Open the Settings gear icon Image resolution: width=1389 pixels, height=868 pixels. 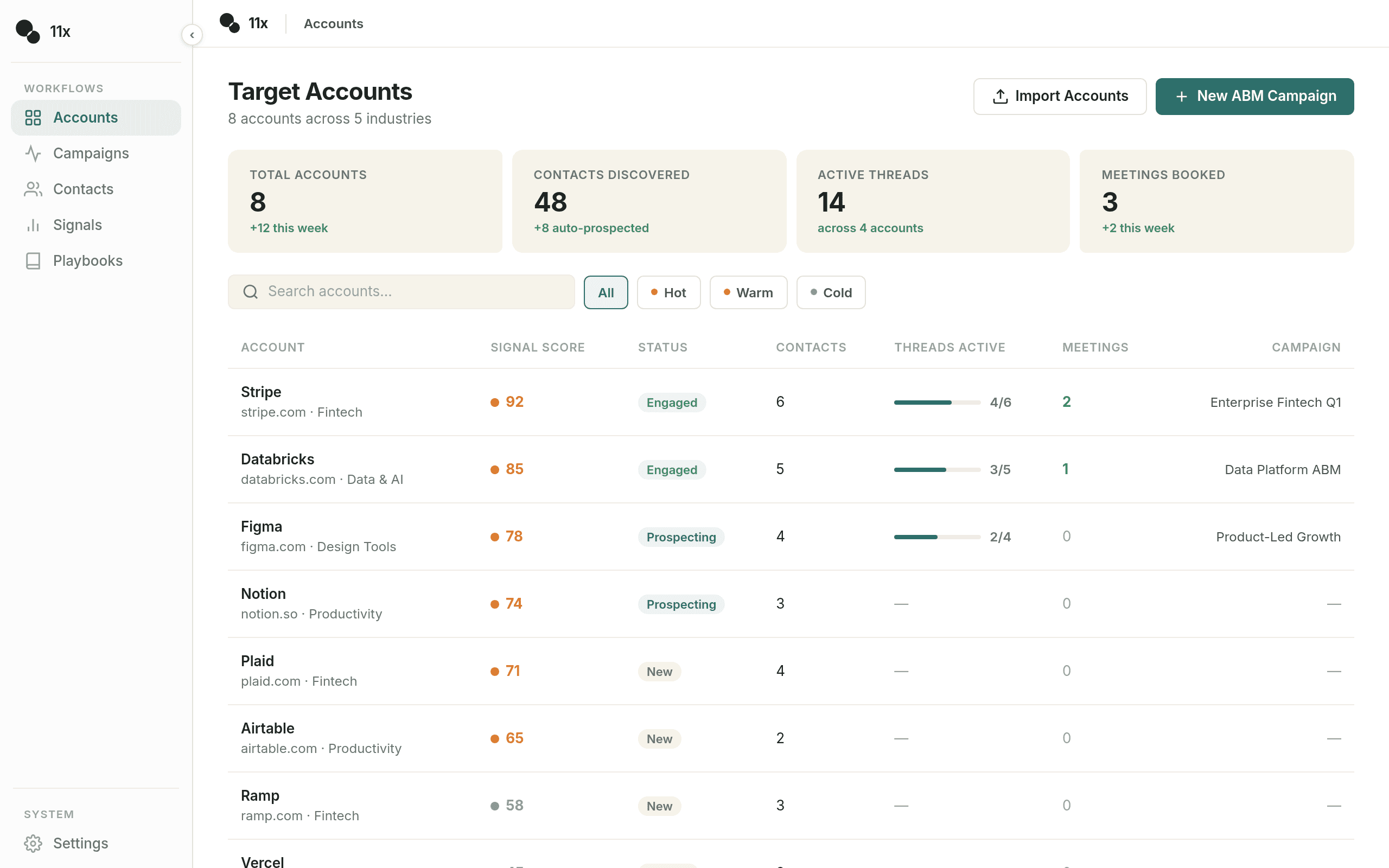[33, 843]
